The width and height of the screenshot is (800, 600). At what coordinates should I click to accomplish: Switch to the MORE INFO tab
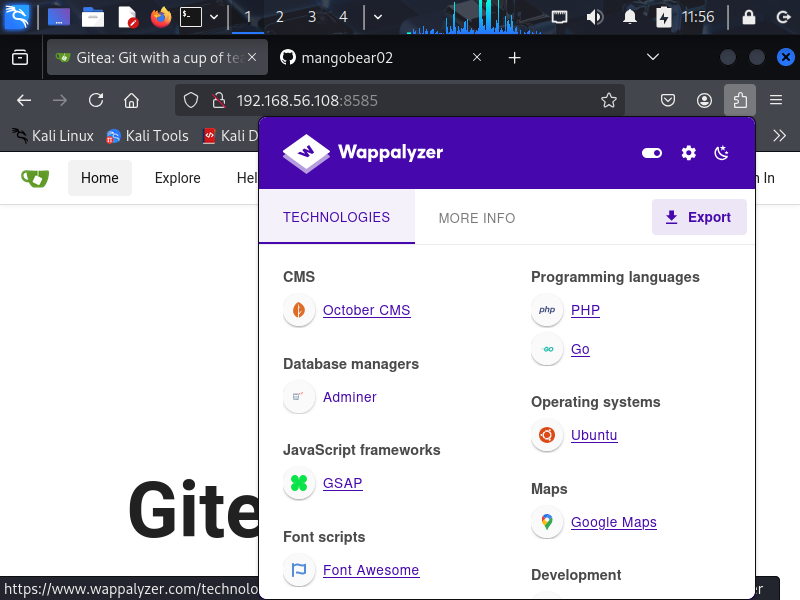(477, 217)
